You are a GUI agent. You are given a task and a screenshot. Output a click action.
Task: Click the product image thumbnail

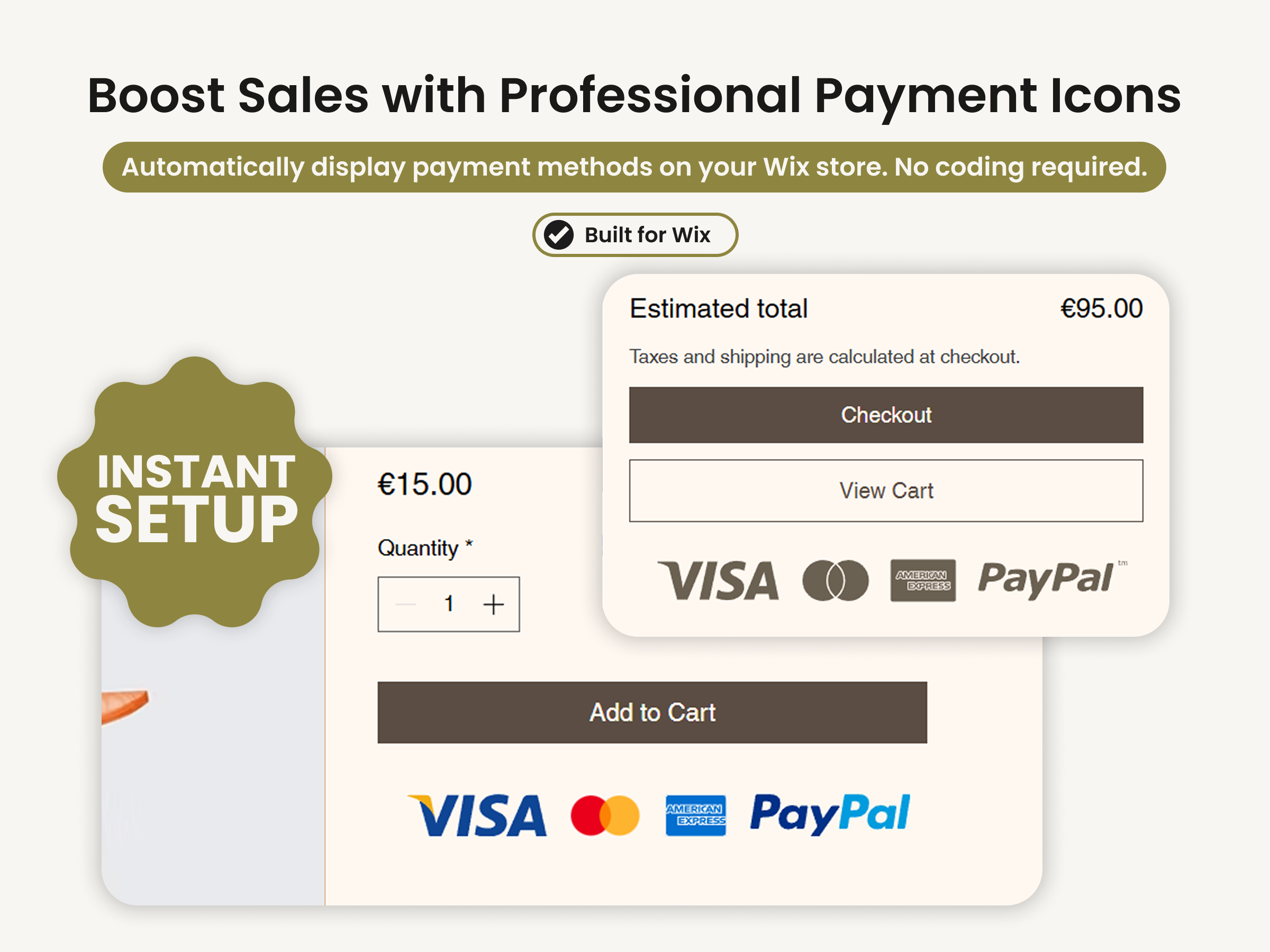[x=212, y=746]
